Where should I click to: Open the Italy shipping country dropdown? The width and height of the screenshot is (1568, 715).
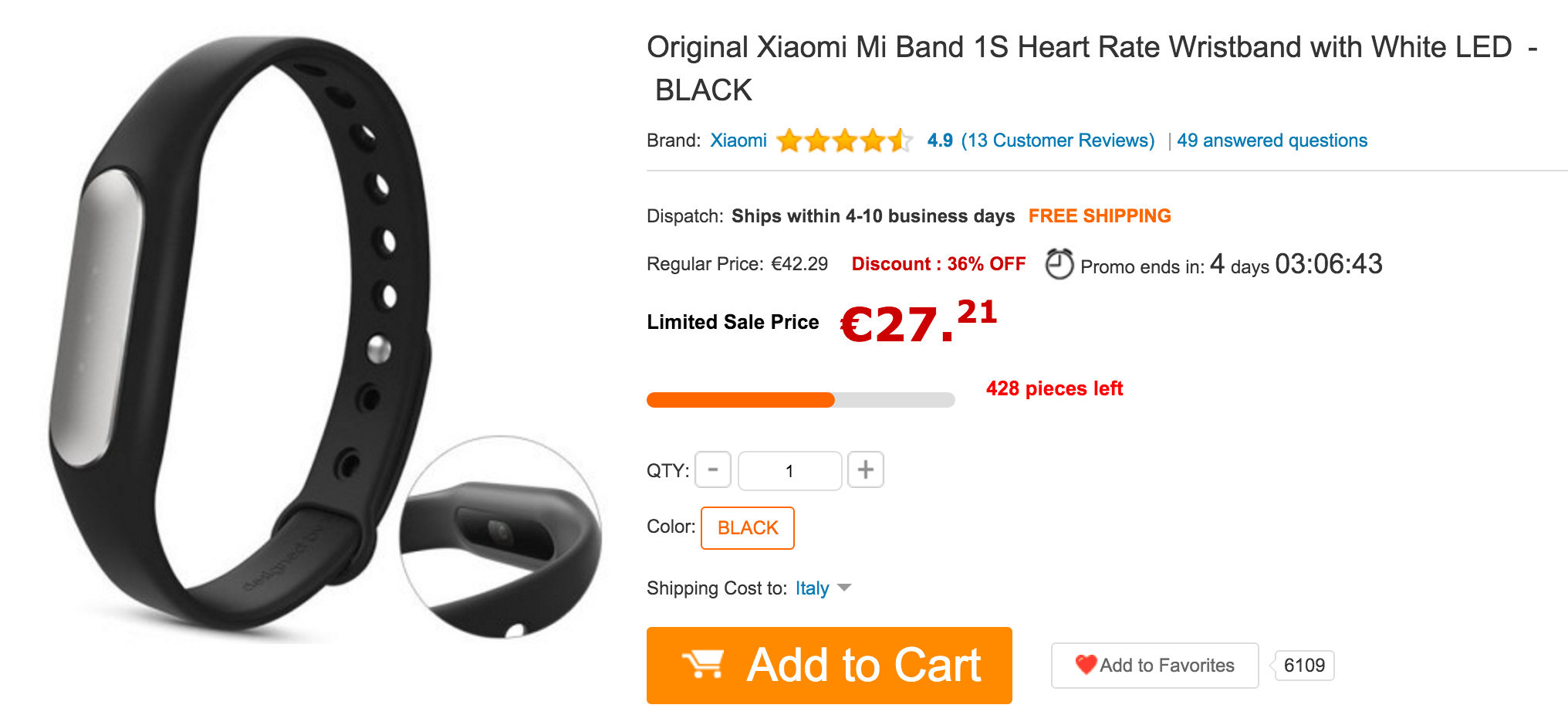coord(812,588)
